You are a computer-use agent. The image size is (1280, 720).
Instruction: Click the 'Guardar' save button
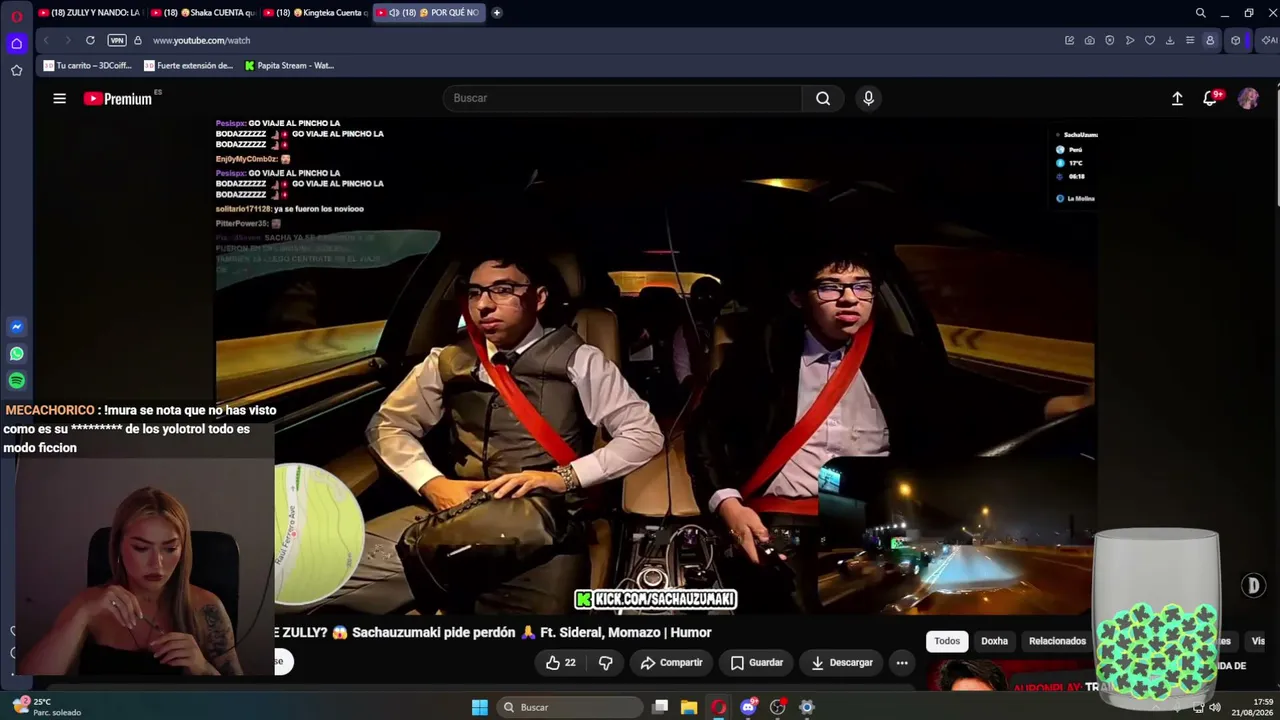(756, 662)
